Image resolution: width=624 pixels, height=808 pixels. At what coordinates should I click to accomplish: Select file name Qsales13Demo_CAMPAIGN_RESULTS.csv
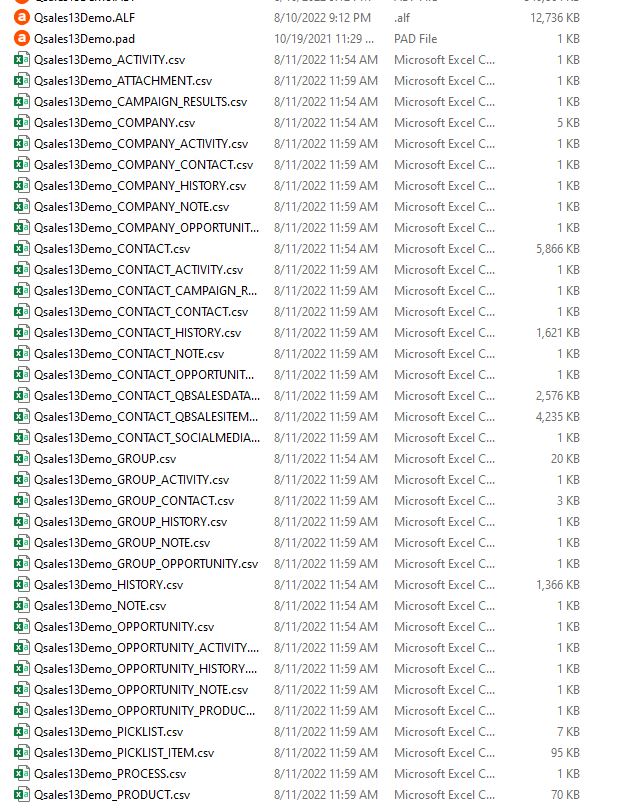[x=141, y=102]
